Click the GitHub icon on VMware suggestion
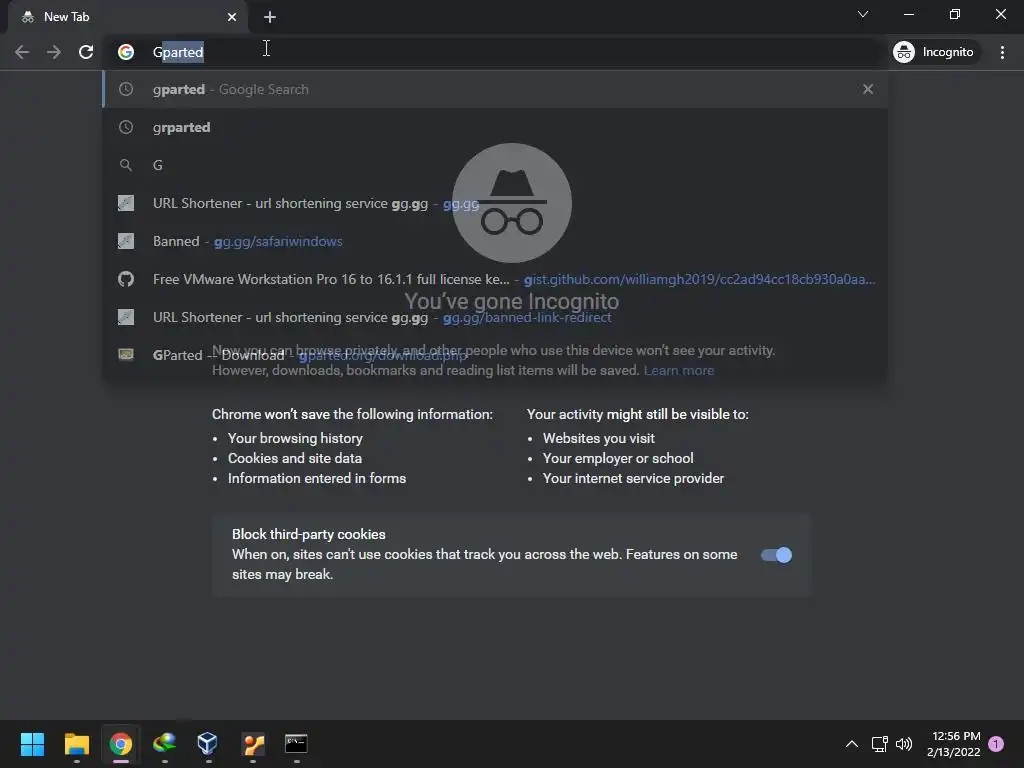The width and height of the screenshot is (1024, 768). point(126,280)
